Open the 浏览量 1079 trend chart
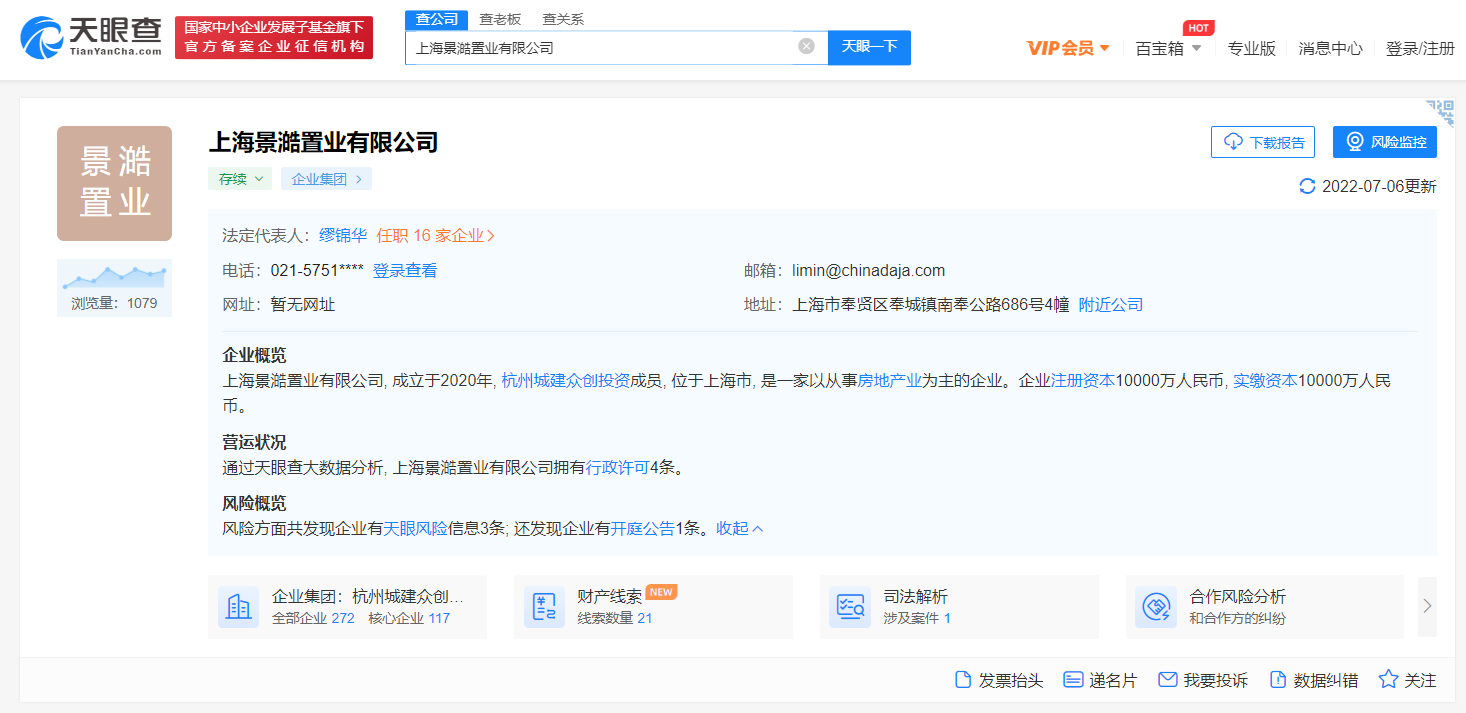The image size is (1466, 713). tap(114, 288)
